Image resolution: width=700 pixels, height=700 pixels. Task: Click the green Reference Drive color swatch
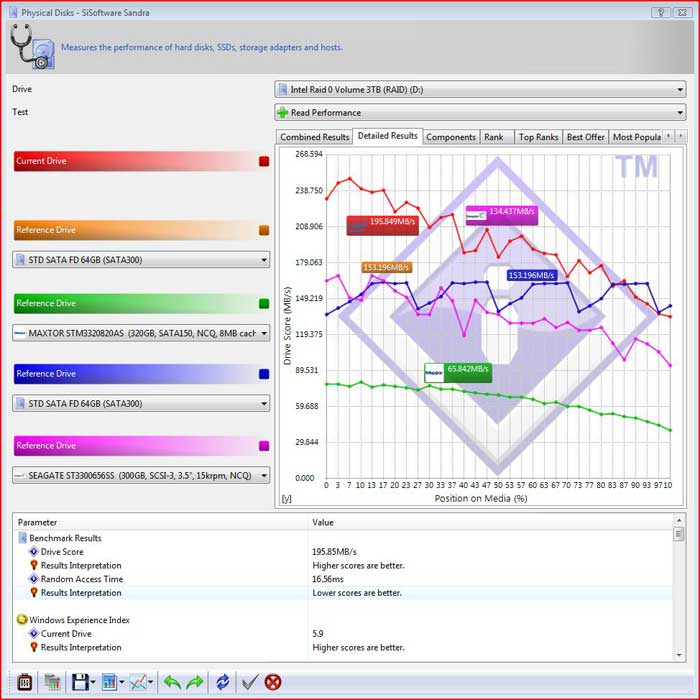264,304
